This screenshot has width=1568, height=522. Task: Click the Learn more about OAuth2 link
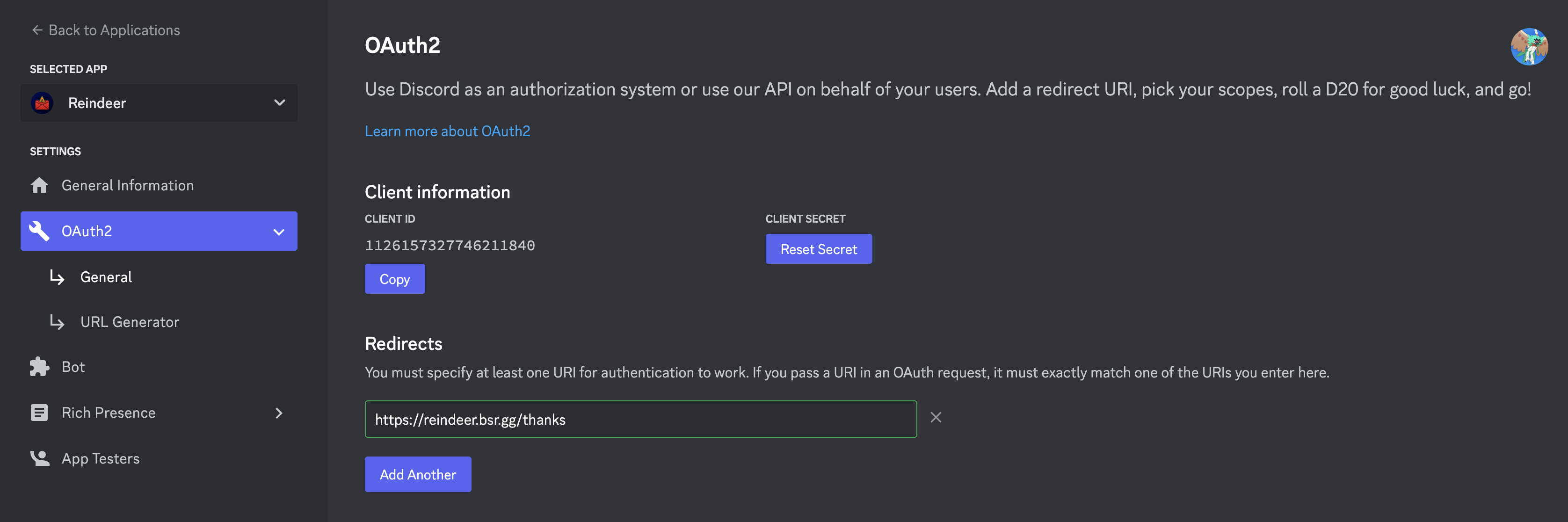tap(447, 130)
